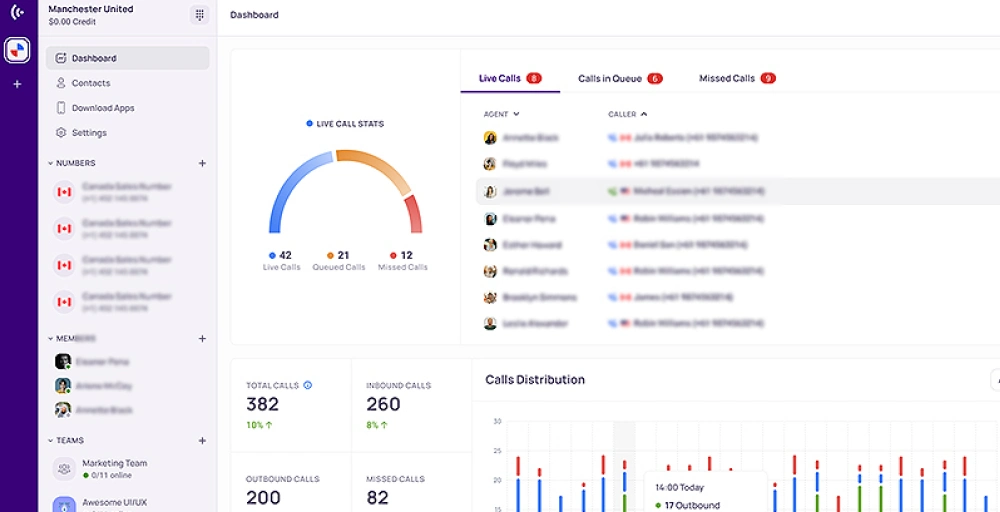
Task: Select the Manchester United workspace logo
Action: 17,50
